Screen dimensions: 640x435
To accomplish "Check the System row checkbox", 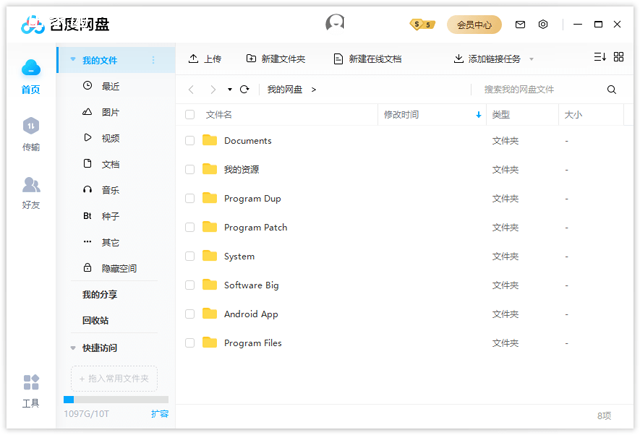I will (190, 256).
